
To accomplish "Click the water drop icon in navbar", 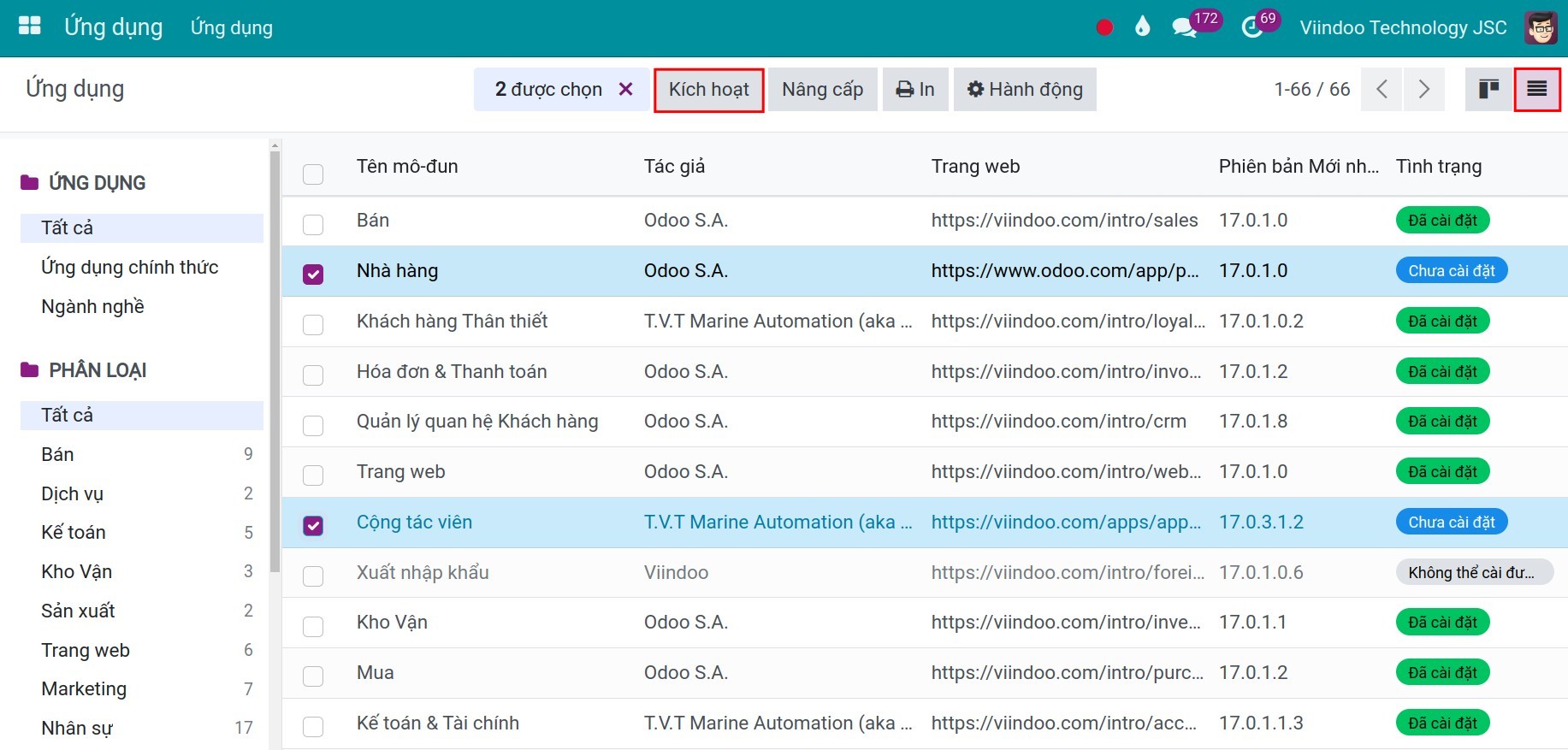I will pos(1143,27).
